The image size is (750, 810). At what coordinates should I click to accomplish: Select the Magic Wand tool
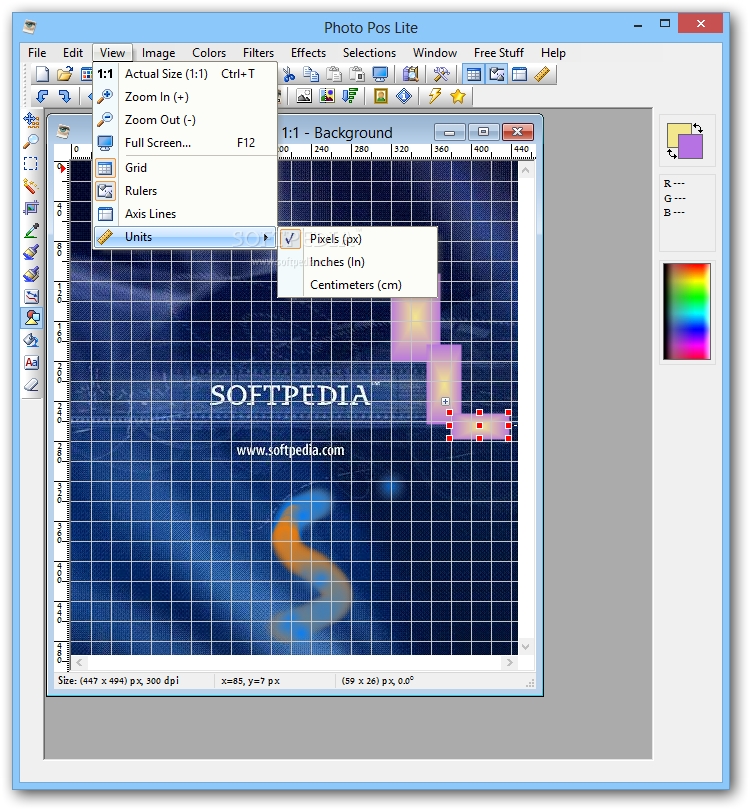(31, 186)
